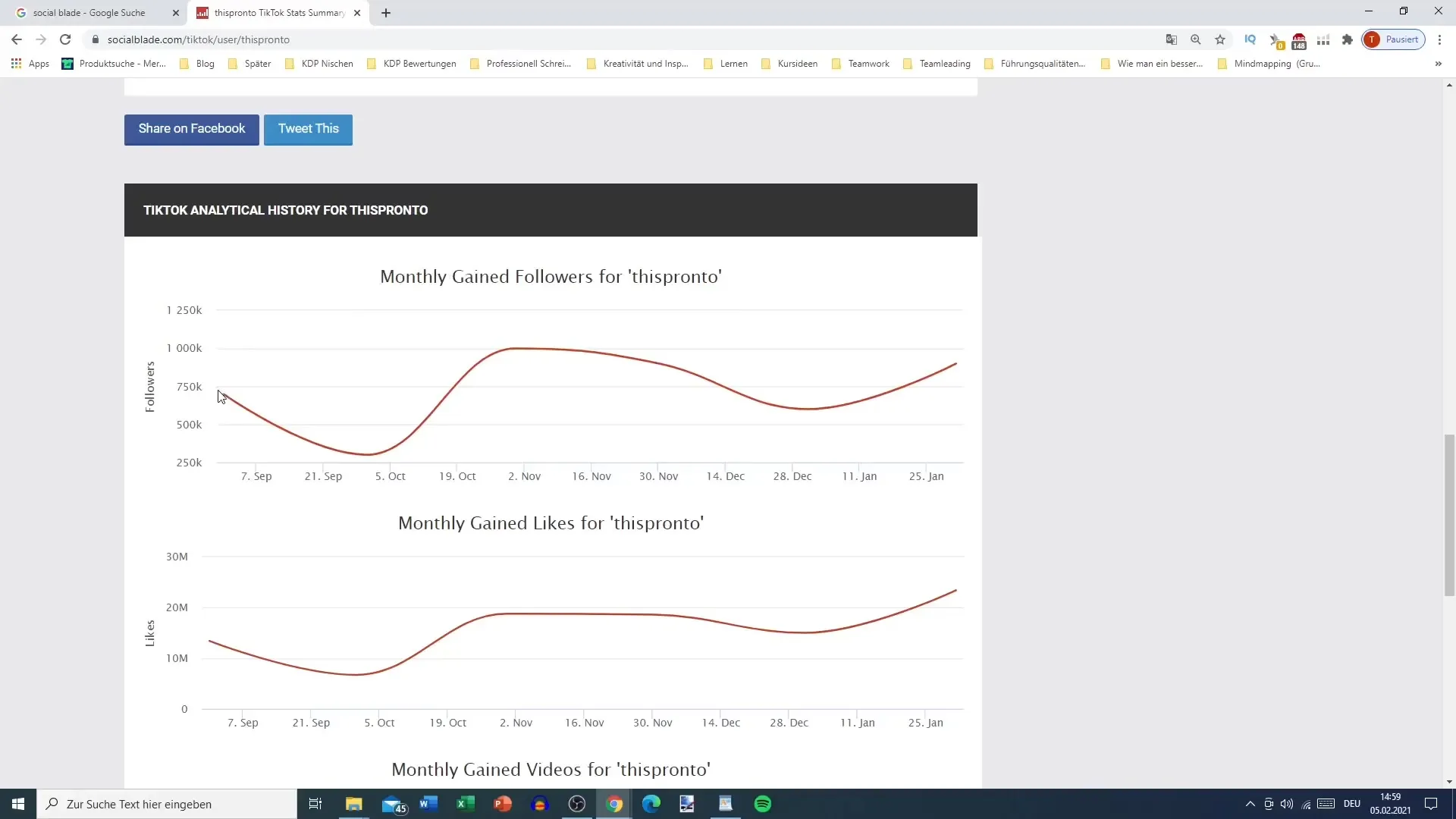The image size is (1456, 819).
Task: Open Wie man ein besser... bookmark folder
Action: pos(1152,64)
